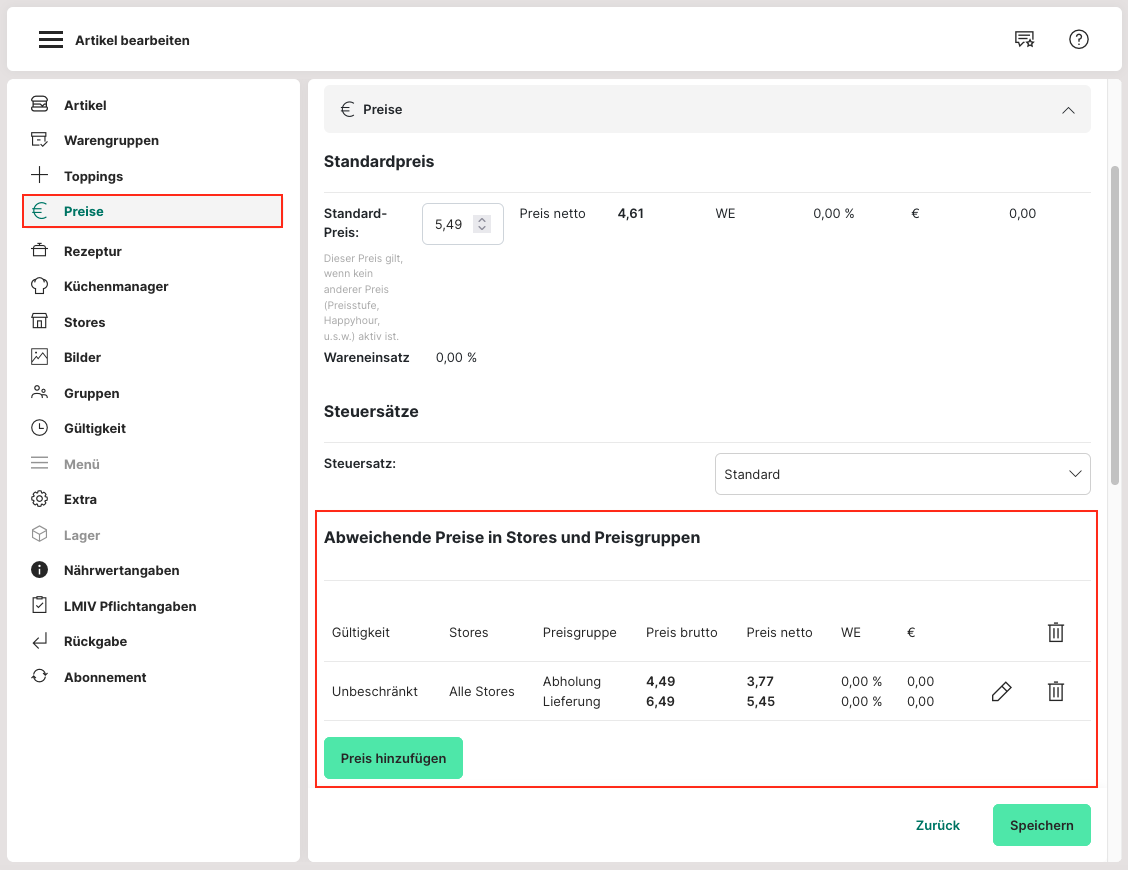Open the Steuersatz Standard dropdown
1128x870 pixels.
(902, 474)
